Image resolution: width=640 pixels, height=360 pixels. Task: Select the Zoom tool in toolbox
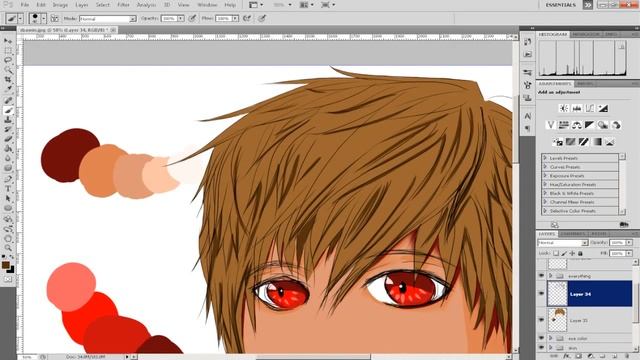(x=8, y=248)
